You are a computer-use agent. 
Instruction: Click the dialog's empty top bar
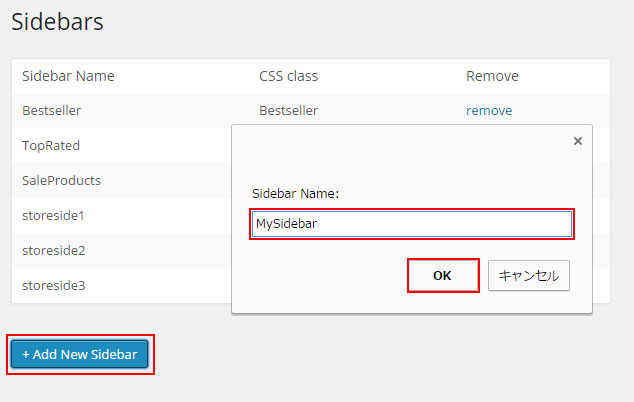pyautogui.click(x=400, y=142)
